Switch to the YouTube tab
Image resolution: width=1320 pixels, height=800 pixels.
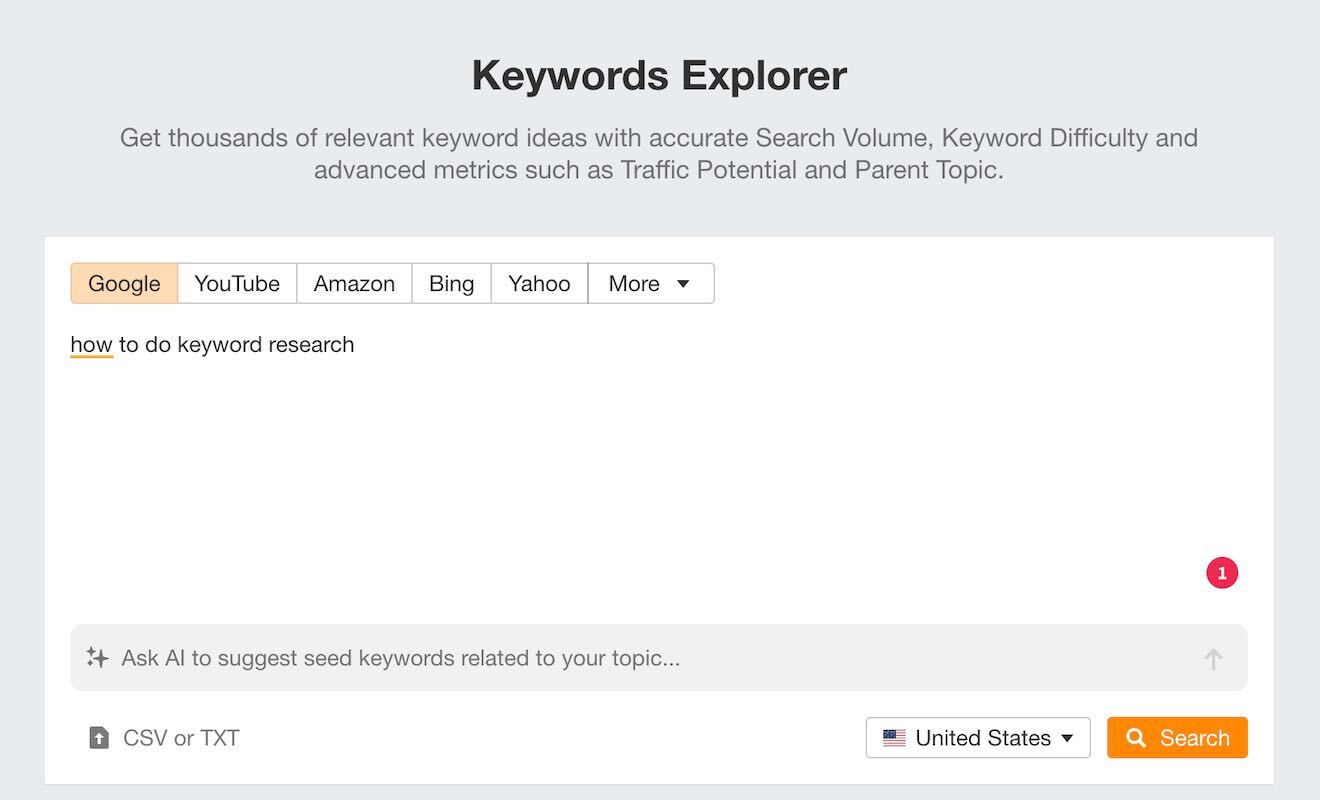click(237, 283)
